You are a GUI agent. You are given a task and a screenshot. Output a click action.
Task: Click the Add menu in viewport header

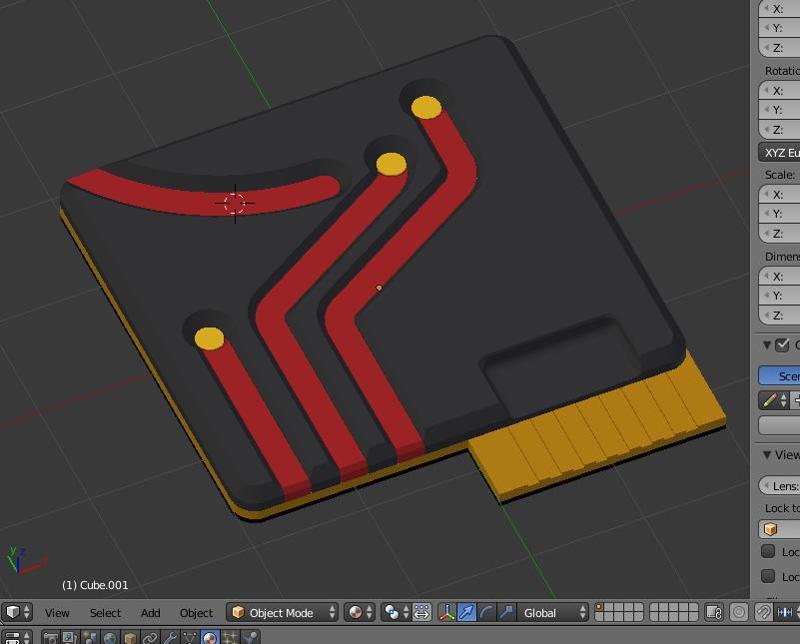click(150, 613)
